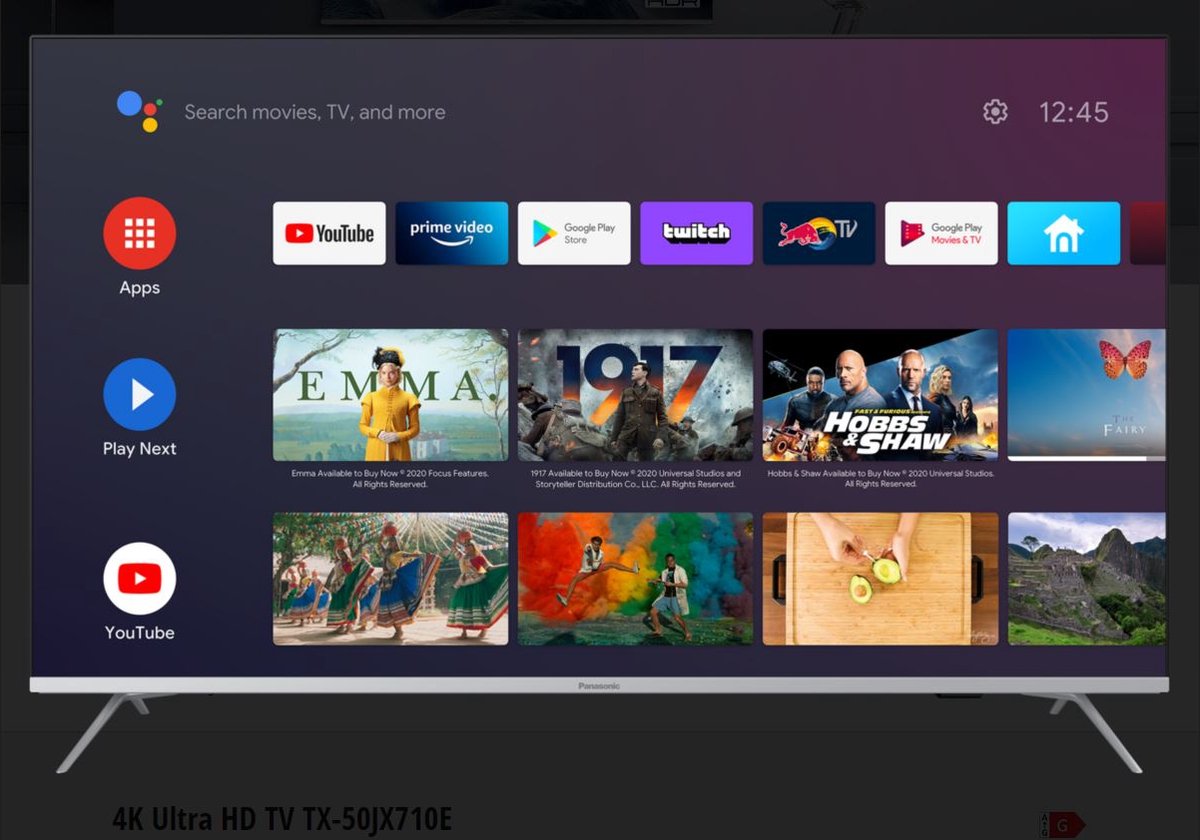The image size is (1200, 840).
Task: Select the blue Play Next icon
Action: pyautogui.click(x=139, y=395)
